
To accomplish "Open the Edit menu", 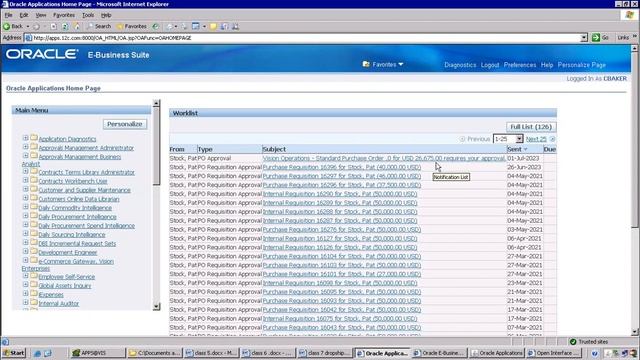I will [24, 15].
